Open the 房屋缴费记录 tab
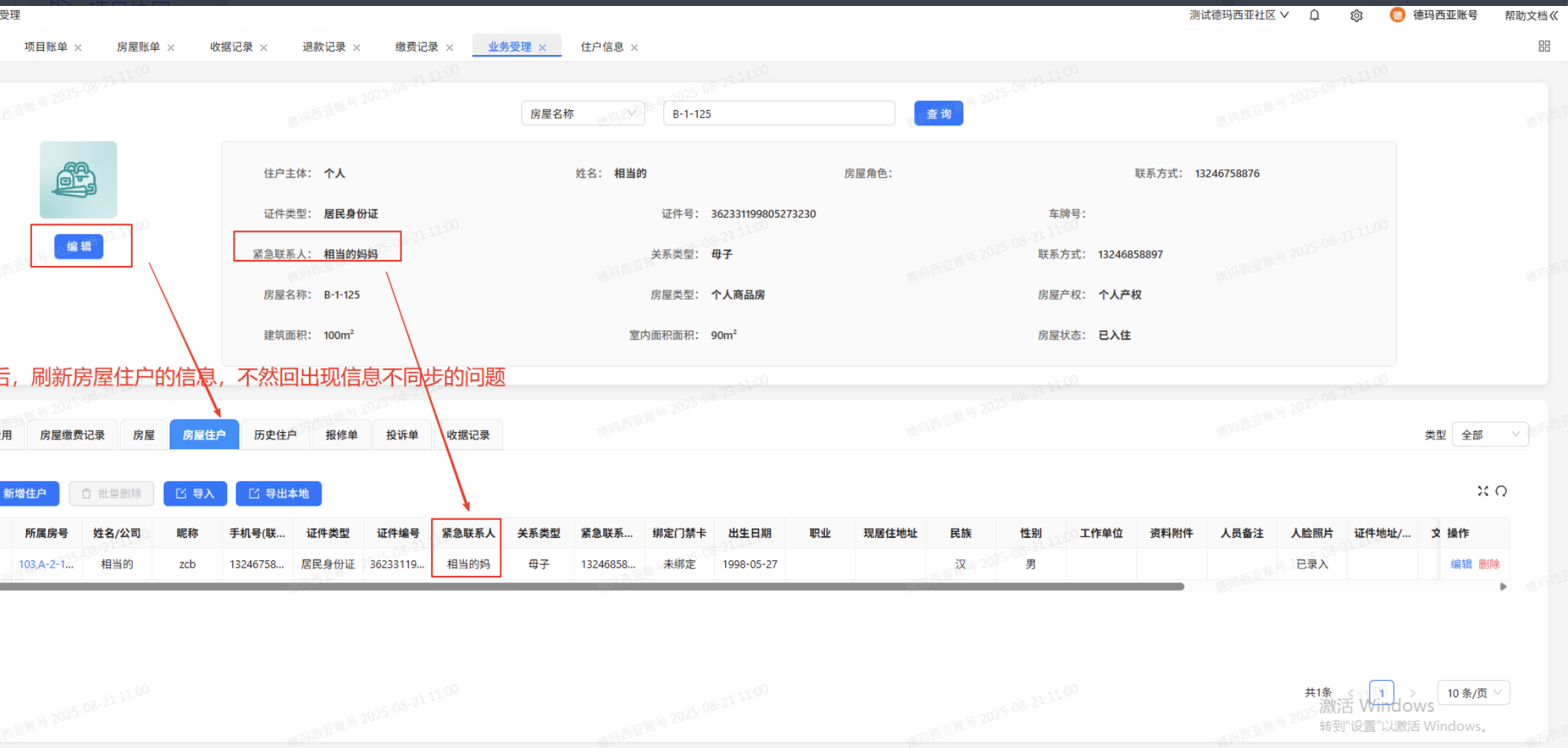The width and height of the screenshot is (1568, 748). pyautogui.click(x=72, y=435)
